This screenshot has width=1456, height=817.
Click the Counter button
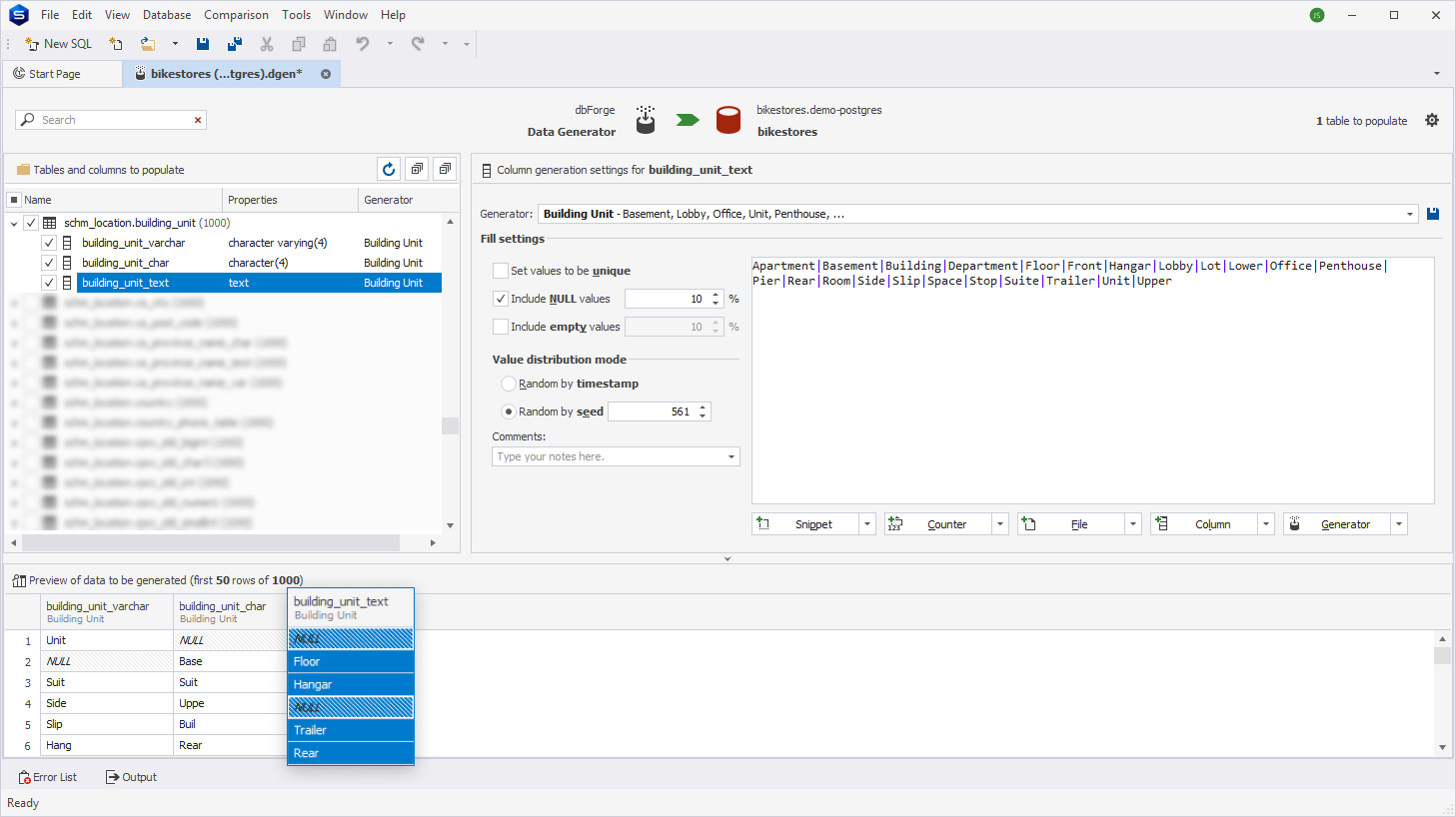tap(938, 524)
